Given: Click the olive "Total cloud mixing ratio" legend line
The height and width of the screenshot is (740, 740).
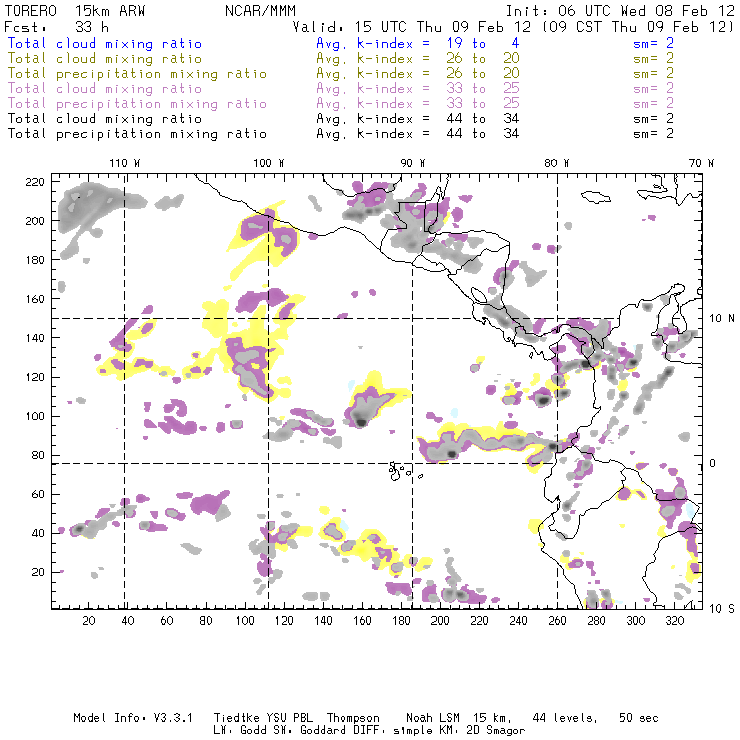Looking at the screenshot, I should 105,59.
